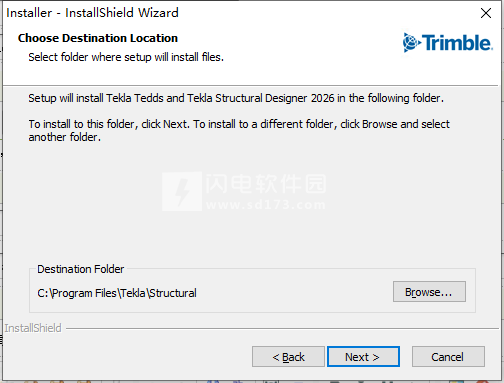Click the blank title bar area
Image resolution: width=504 pixels, height=383 pixels.
pyautogui.click(x=327, y=13)
